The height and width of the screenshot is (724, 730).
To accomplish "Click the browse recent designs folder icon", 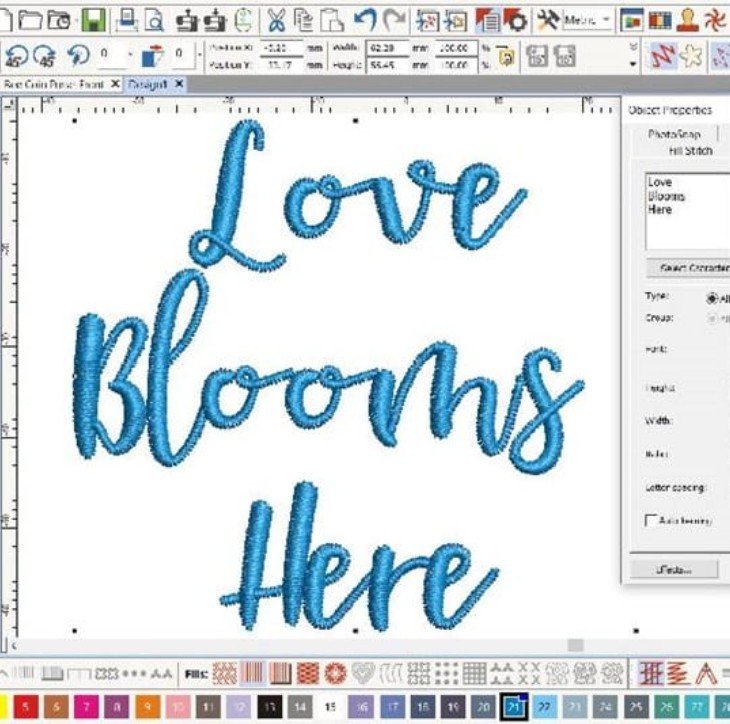I will [60, 20].
